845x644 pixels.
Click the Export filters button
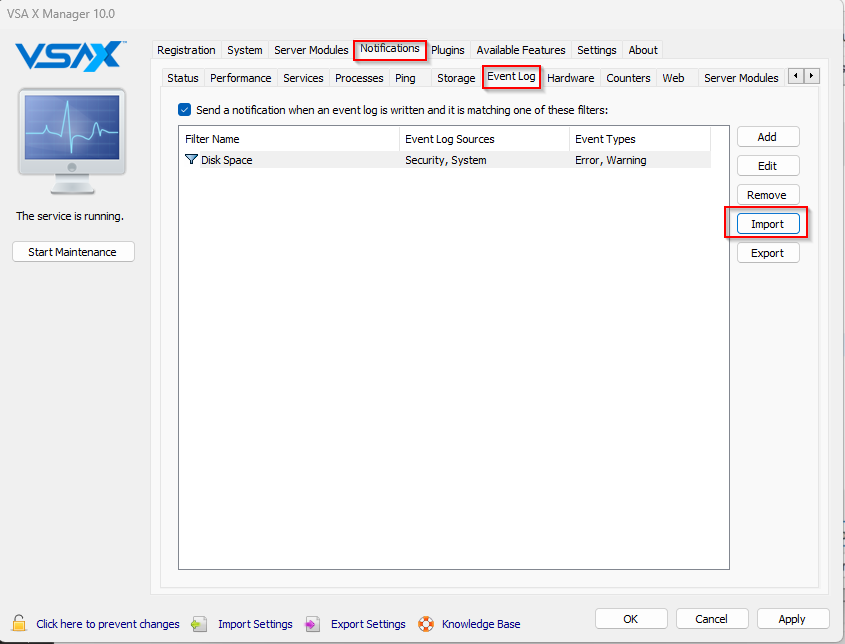point(768,253)
